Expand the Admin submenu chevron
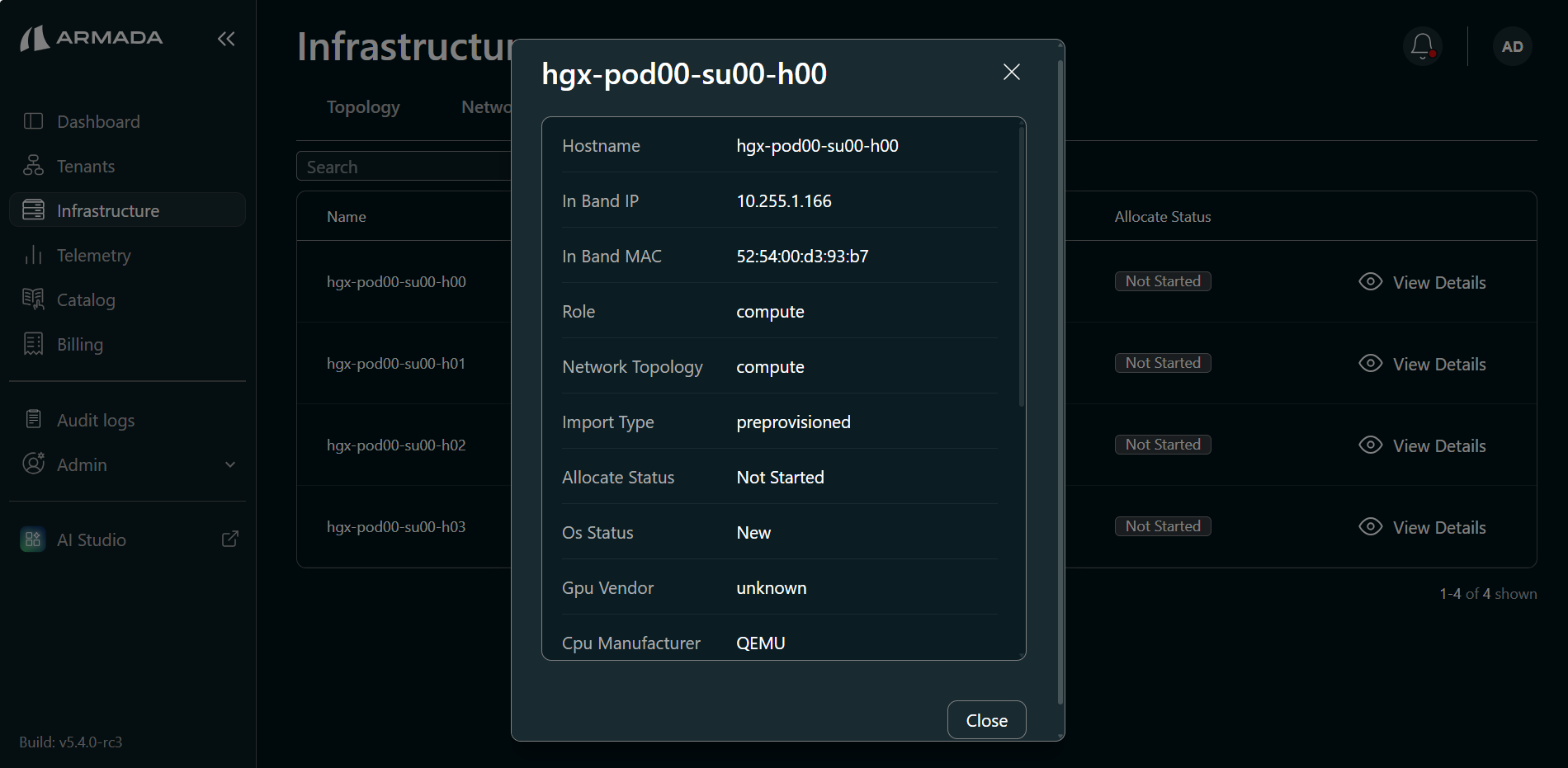This screenshot has width=1568, height=768. tap(230, 464)
